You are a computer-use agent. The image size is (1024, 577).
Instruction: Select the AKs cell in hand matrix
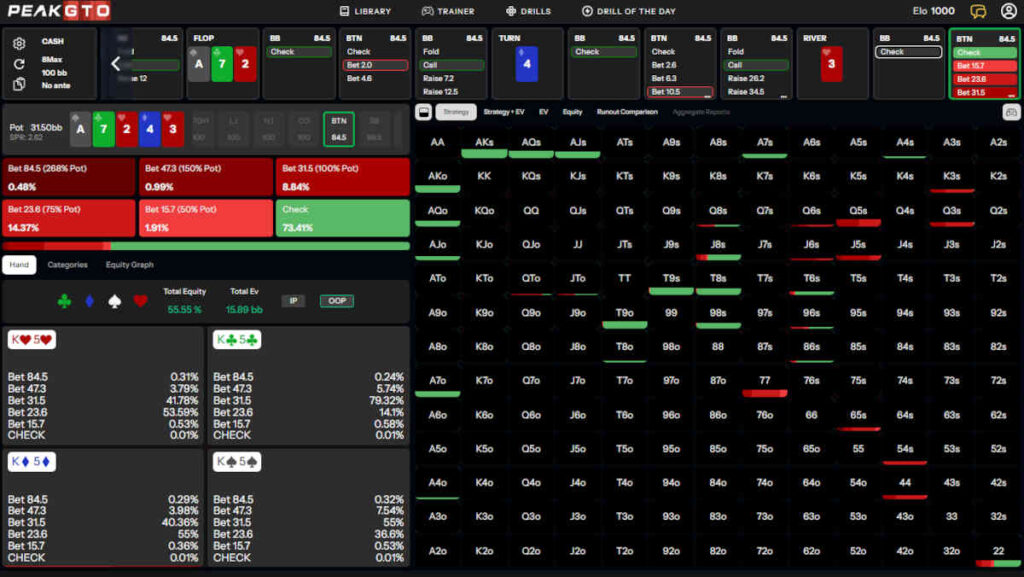click(484, 143)
